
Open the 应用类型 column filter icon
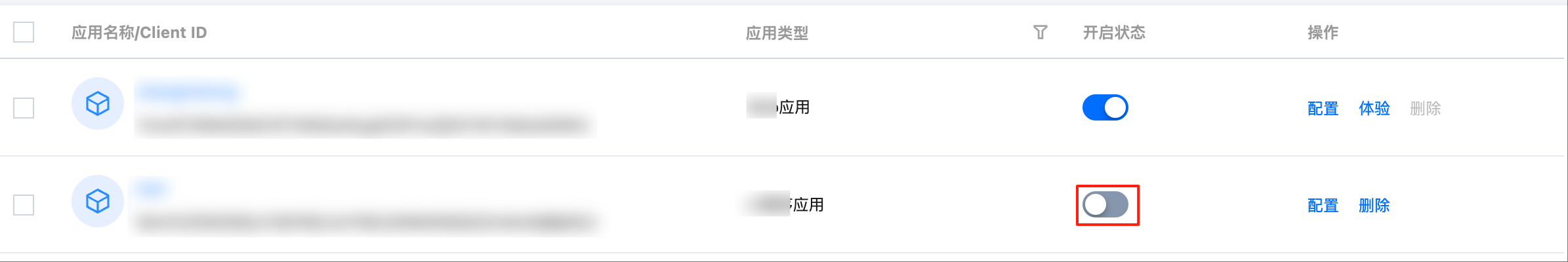[x=1040, y=32]
